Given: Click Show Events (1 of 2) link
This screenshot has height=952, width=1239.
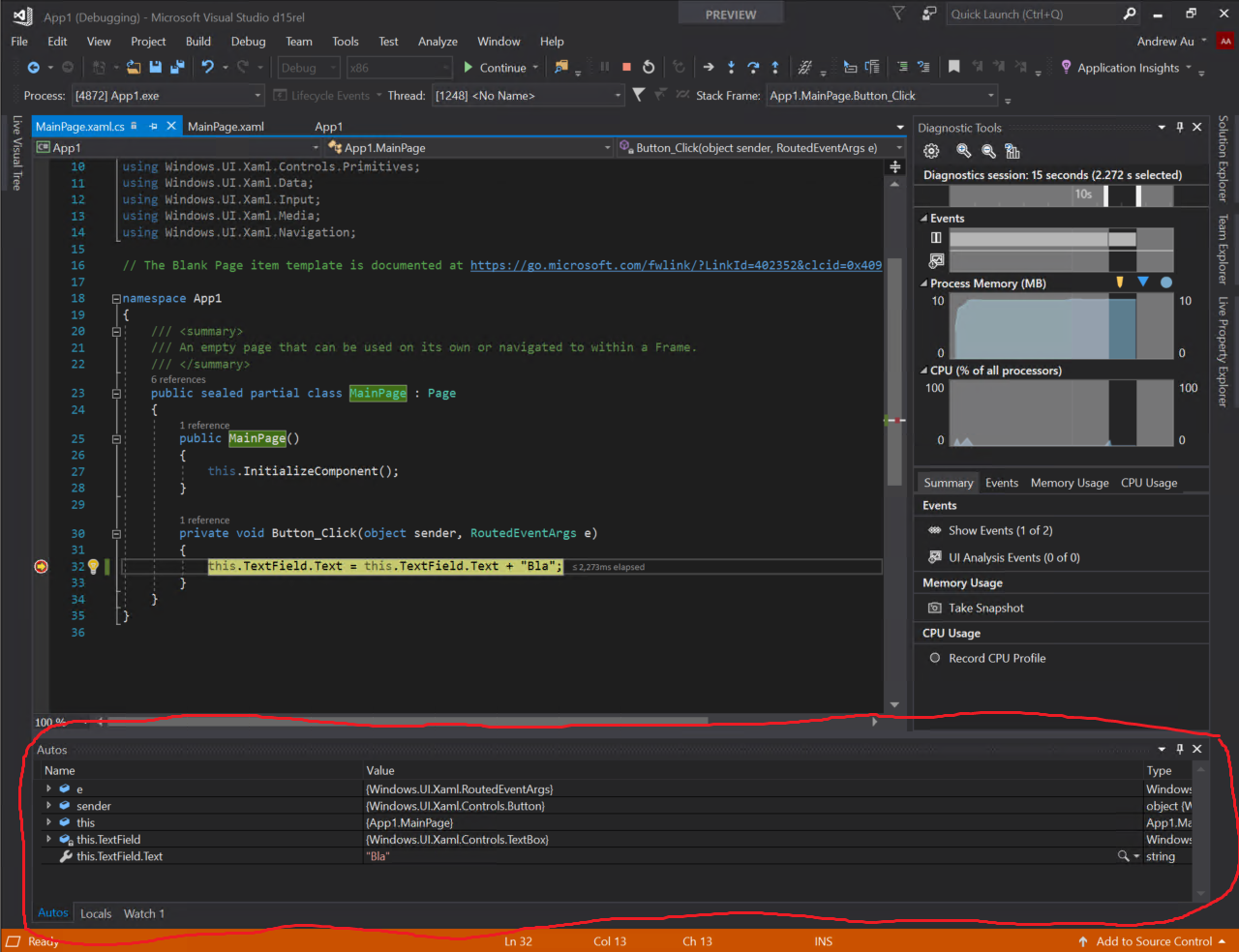Looking at the screenshot, I should click(x=1000, y=530).
